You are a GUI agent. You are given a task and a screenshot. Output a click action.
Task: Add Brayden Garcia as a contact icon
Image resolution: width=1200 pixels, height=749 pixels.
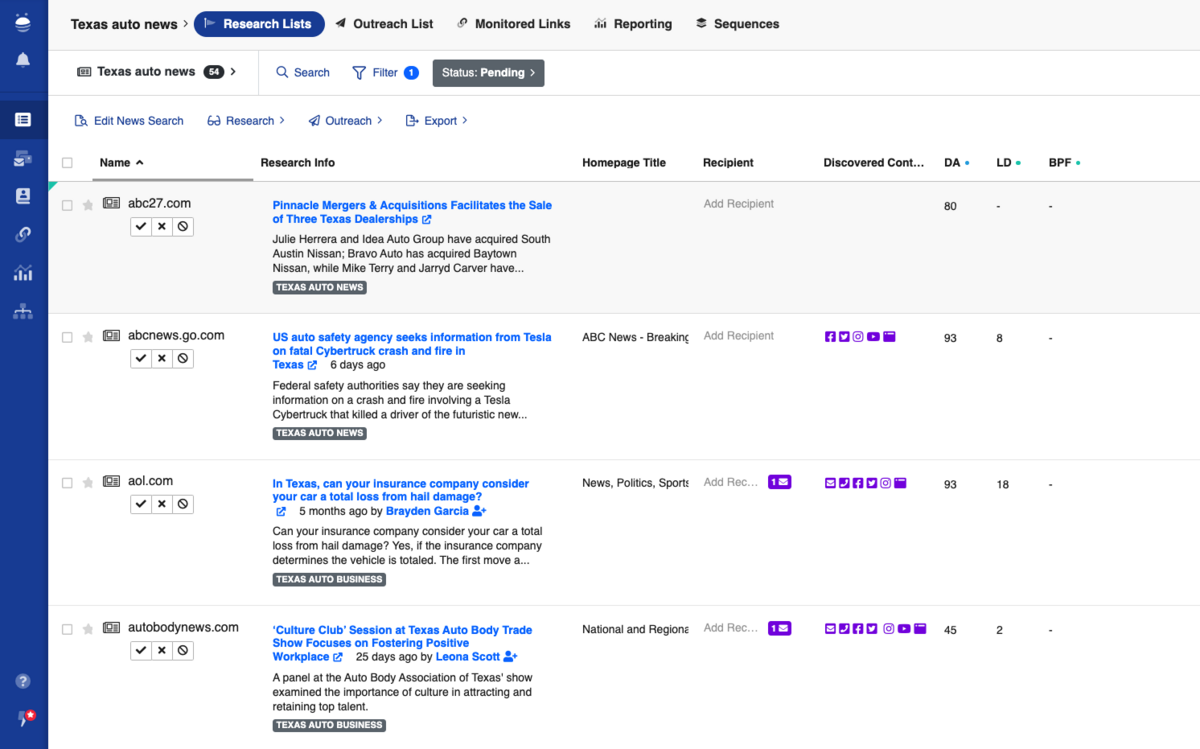click(479, 511)
